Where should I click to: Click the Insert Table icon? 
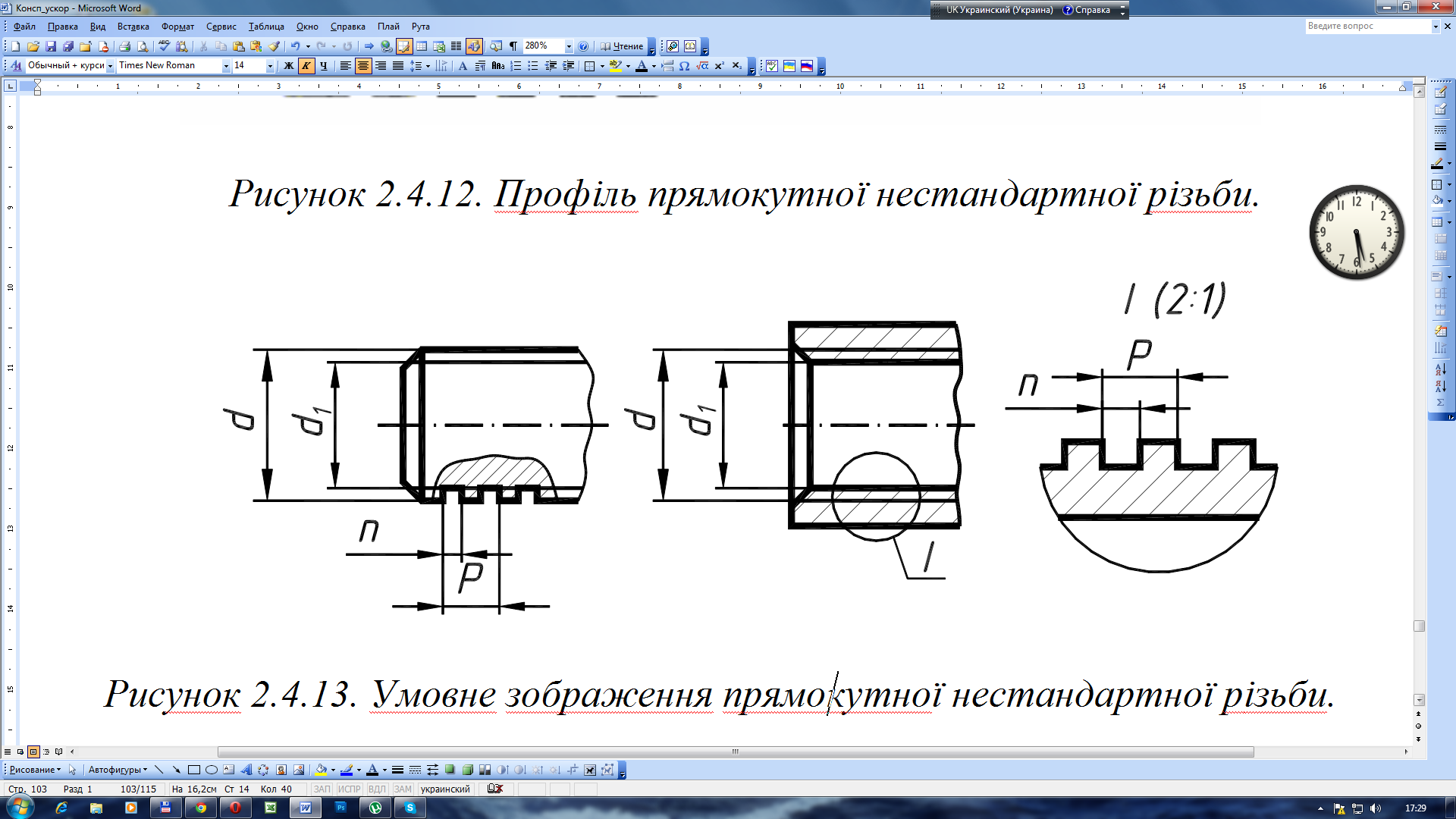tap(422, 46)
